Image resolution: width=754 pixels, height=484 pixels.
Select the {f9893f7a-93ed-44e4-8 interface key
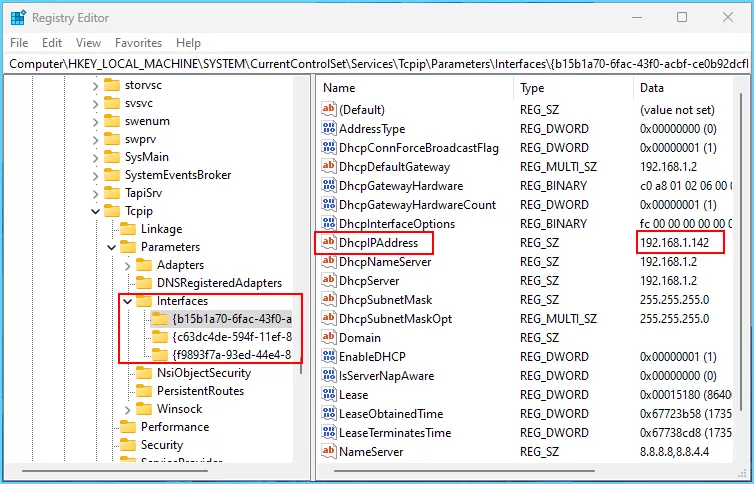point(232,355)
